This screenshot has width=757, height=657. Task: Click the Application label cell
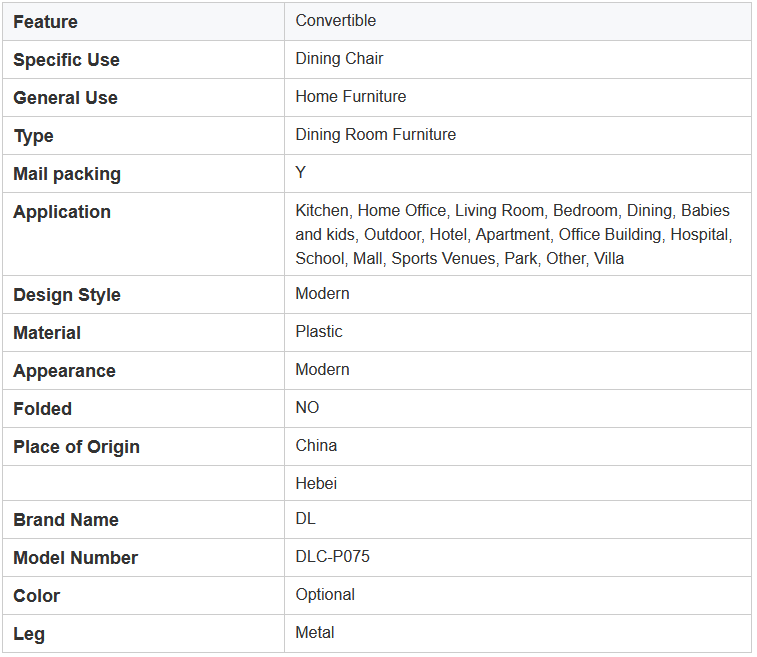tap(143, 234)
